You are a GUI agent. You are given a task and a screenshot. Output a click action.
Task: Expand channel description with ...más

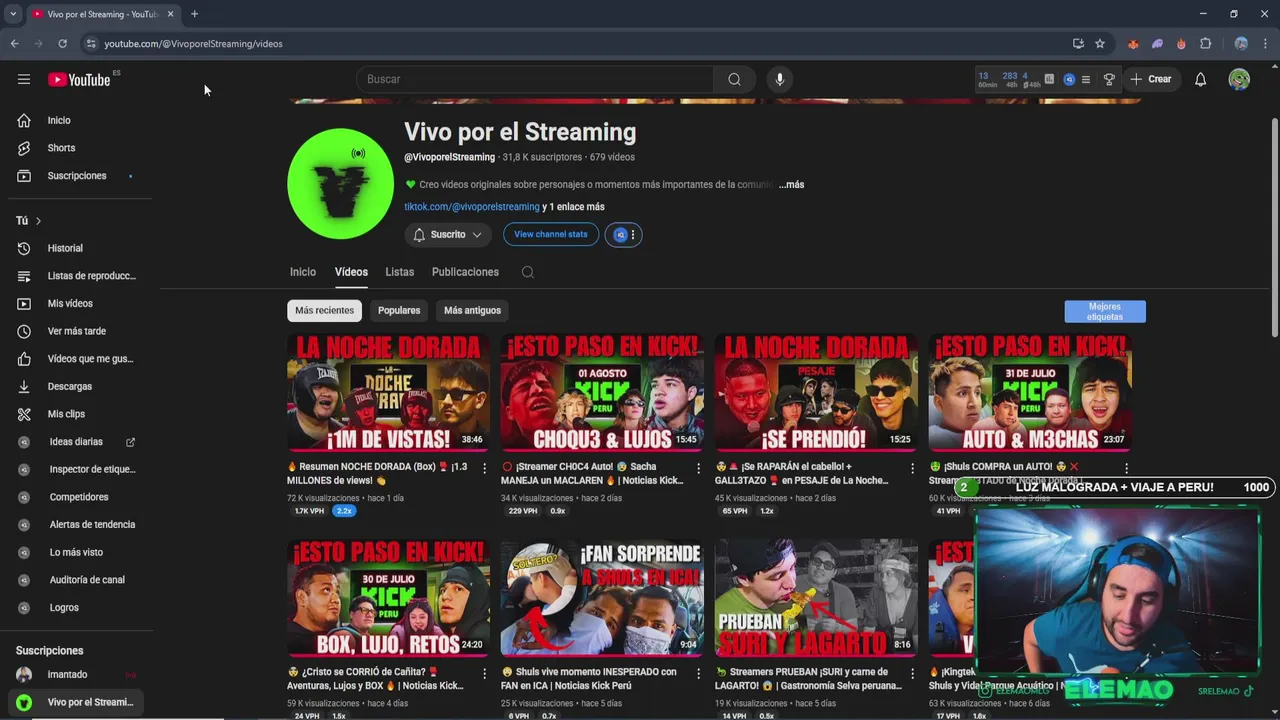click(791, 184)
